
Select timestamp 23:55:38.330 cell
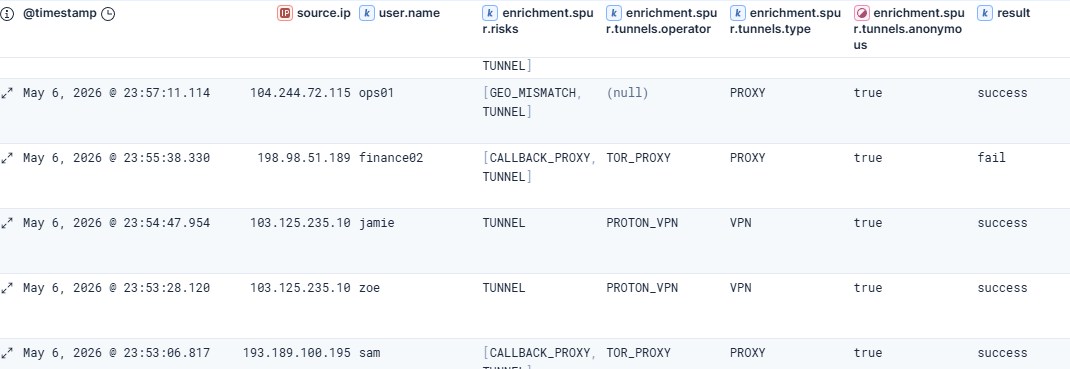[x=117, y=158]
